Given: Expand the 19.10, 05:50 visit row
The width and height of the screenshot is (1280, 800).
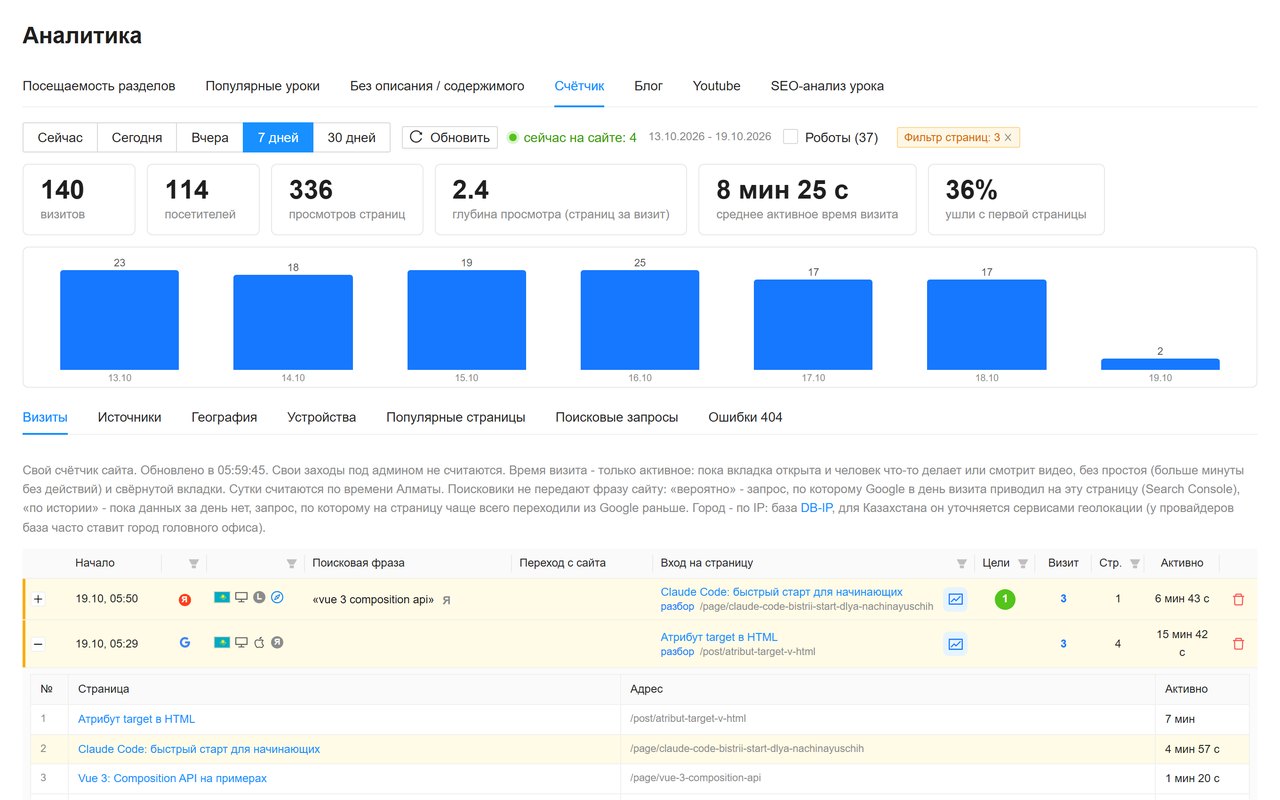Looking at the screenshot, I should [38, 599].
